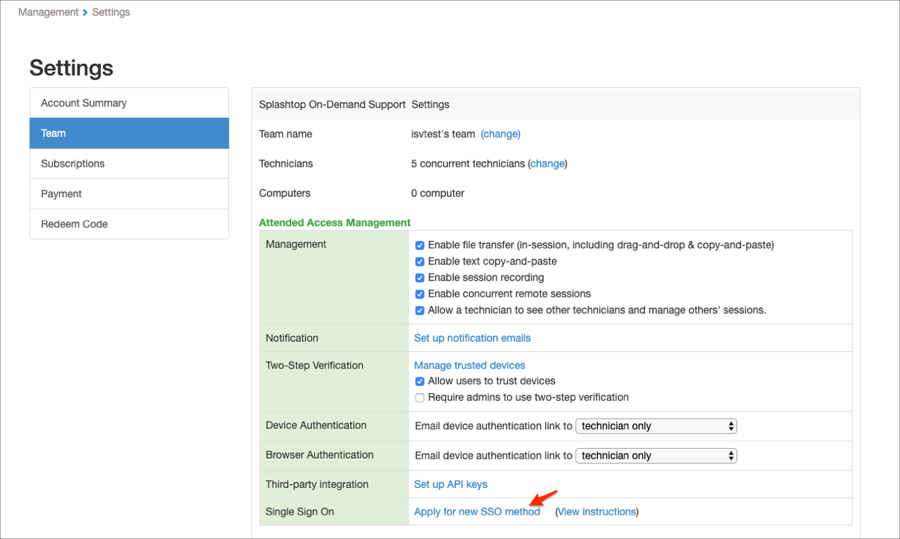Go to Subscriptions in the sidebar
Image resolution: width=900 pixels, height=539 pixels.
click(73, 163)
